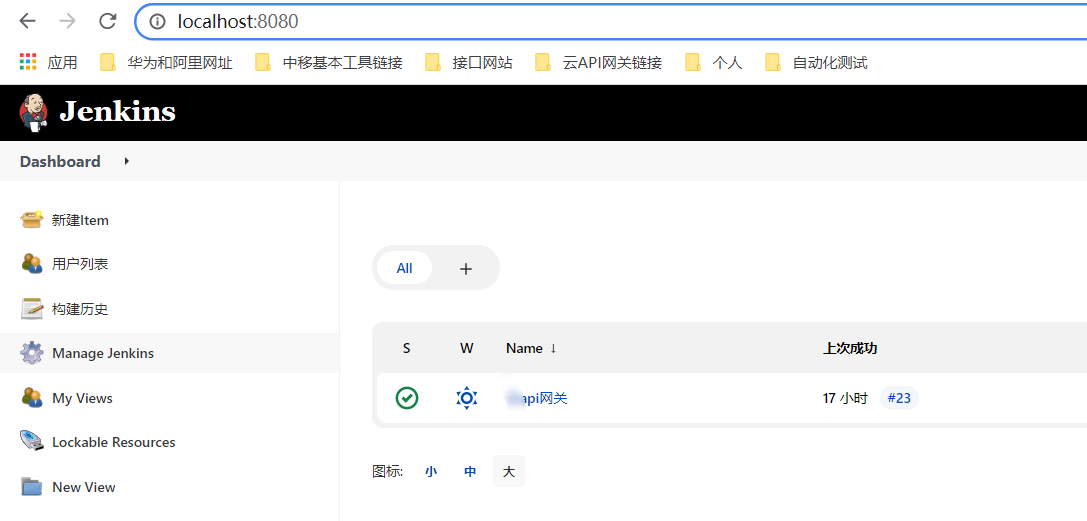Reload the page with the refresh icon

tap(107, 21)
